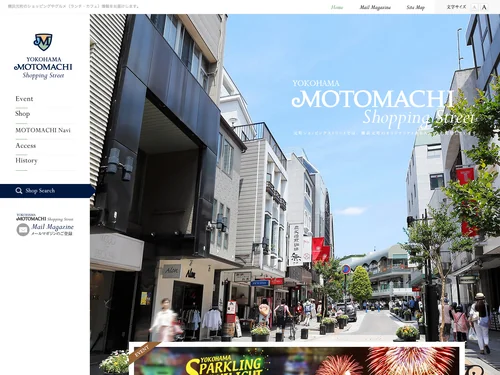Open the Event menu item
Screen dimensions: 500x375
[24, 99]
